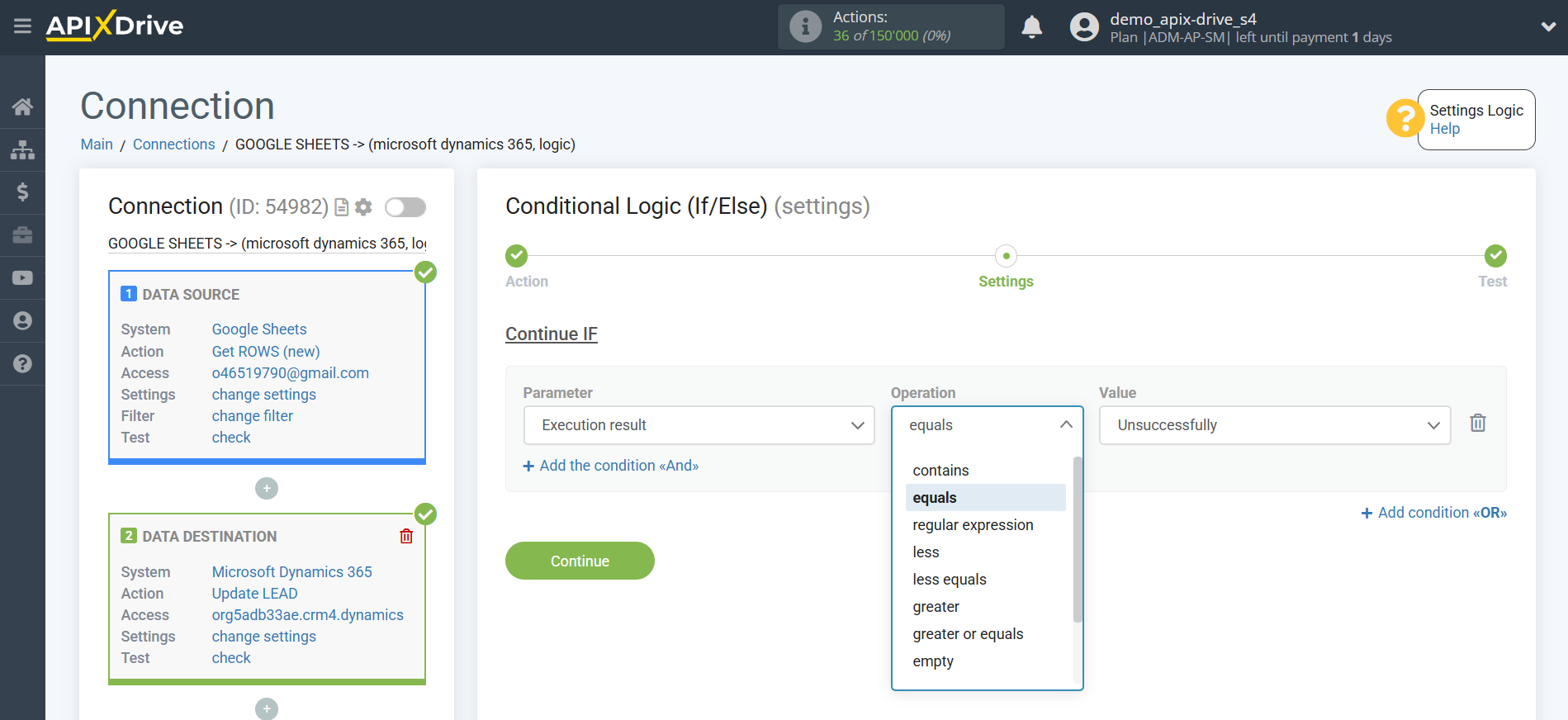Image resolution: width=1568 pixels, height=720 pixels.
Task: Click the green Continue button
Action: coord(580,561)
